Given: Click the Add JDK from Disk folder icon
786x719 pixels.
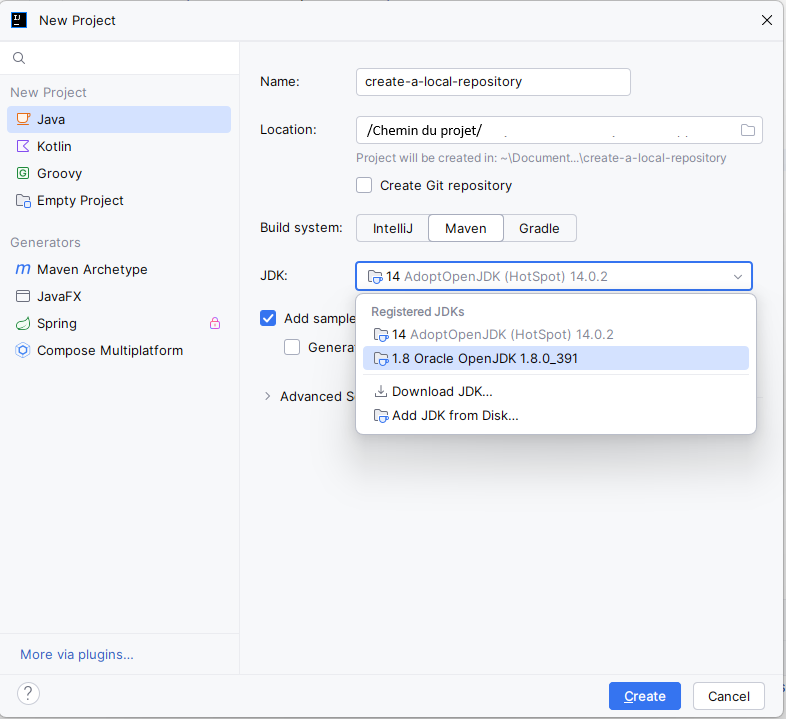Looking at the screenshot, I should (381, 416).
